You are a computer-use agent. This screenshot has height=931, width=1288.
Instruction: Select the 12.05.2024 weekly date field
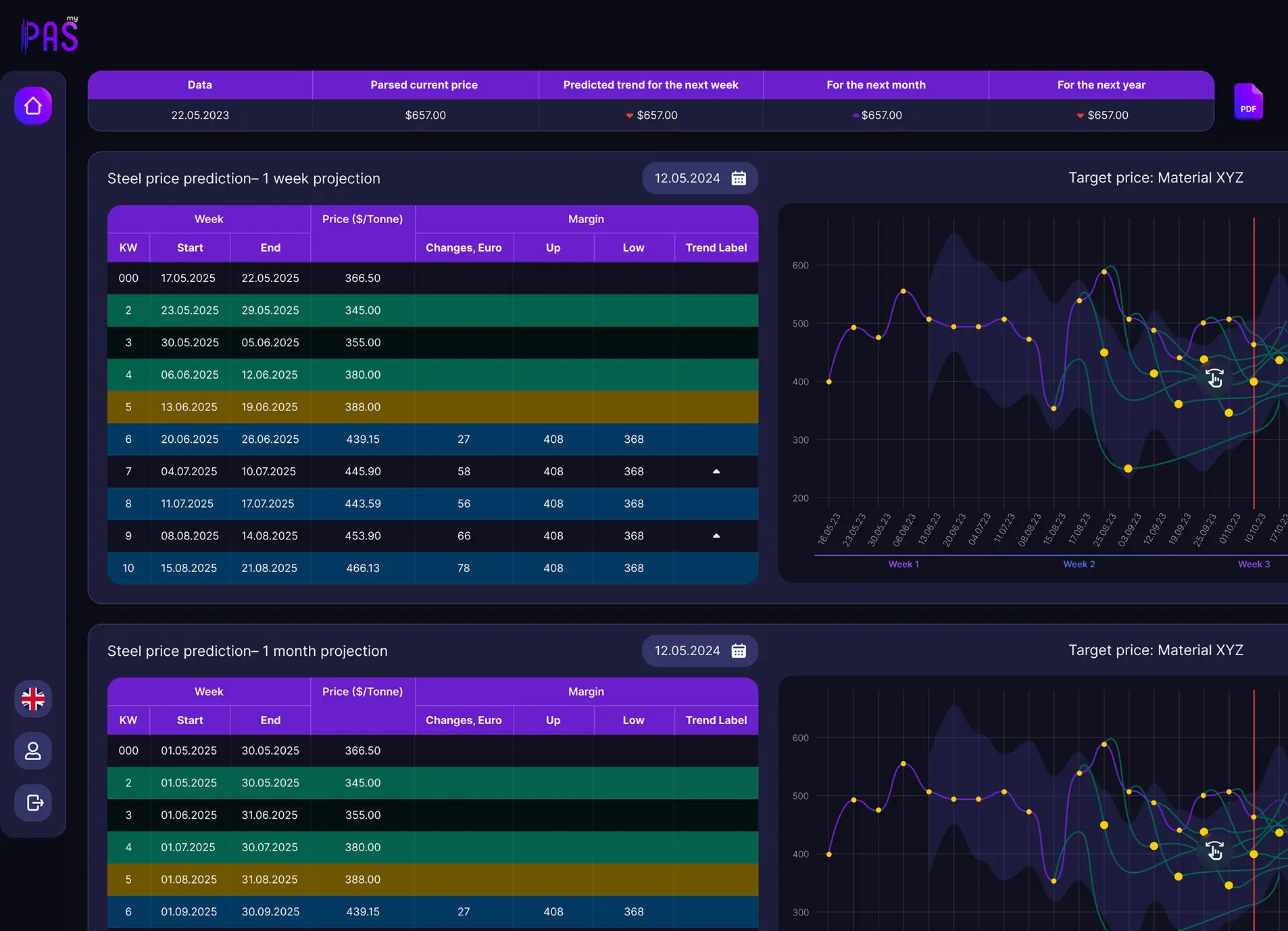point(700,178)
